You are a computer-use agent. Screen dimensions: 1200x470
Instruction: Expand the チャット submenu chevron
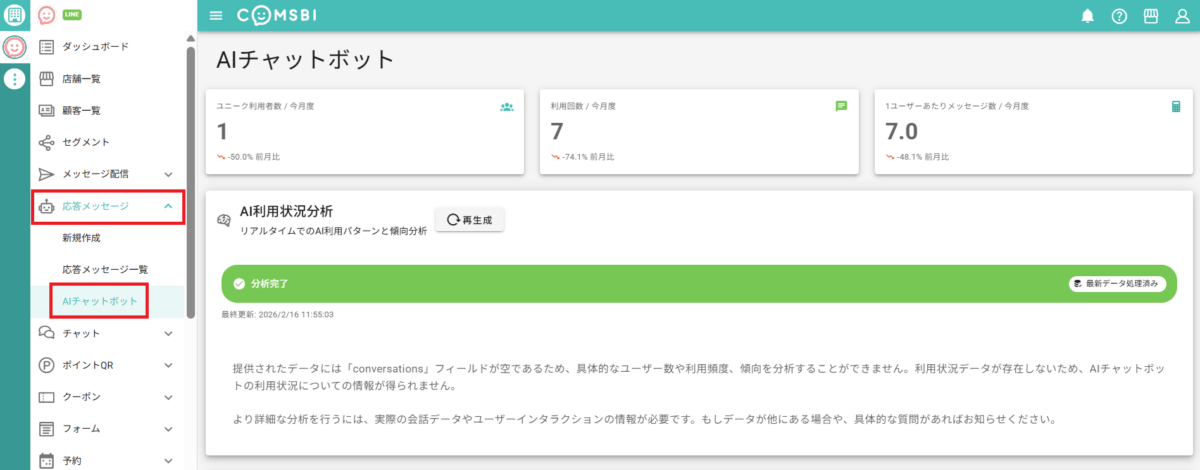(x=168, y=333)
